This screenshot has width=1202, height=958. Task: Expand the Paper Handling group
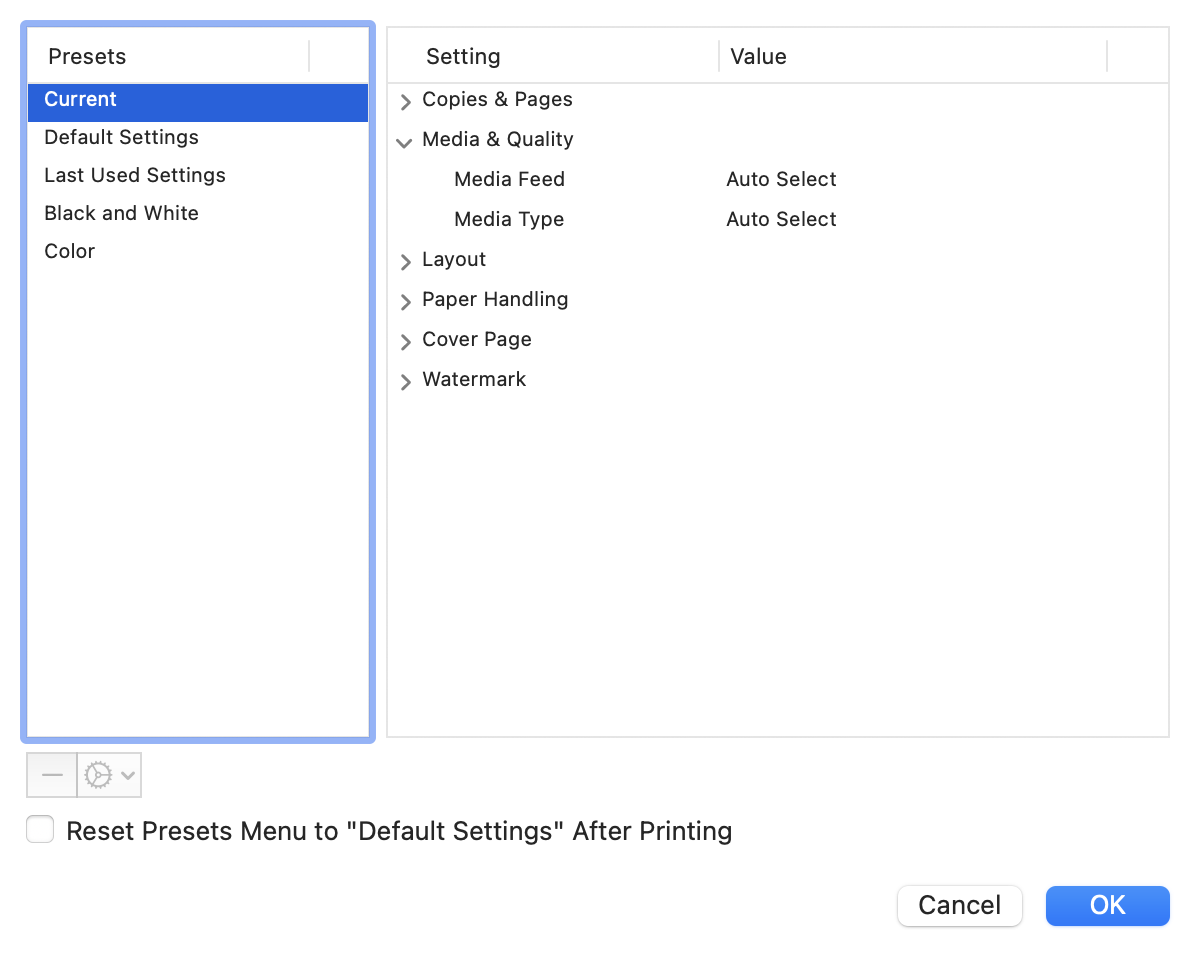tap(405, 301)
